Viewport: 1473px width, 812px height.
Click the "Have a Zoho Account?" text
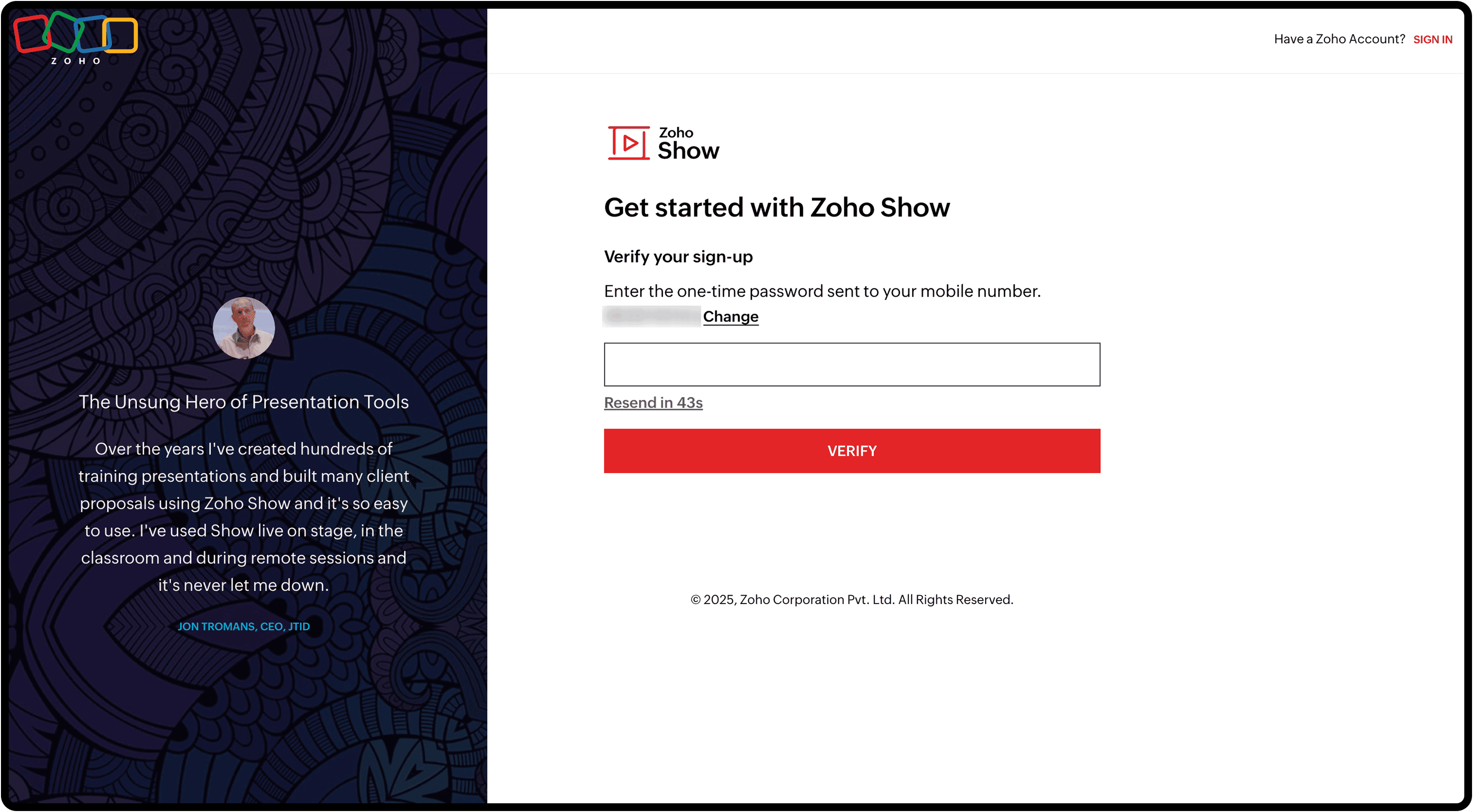tap(1338, 40)
